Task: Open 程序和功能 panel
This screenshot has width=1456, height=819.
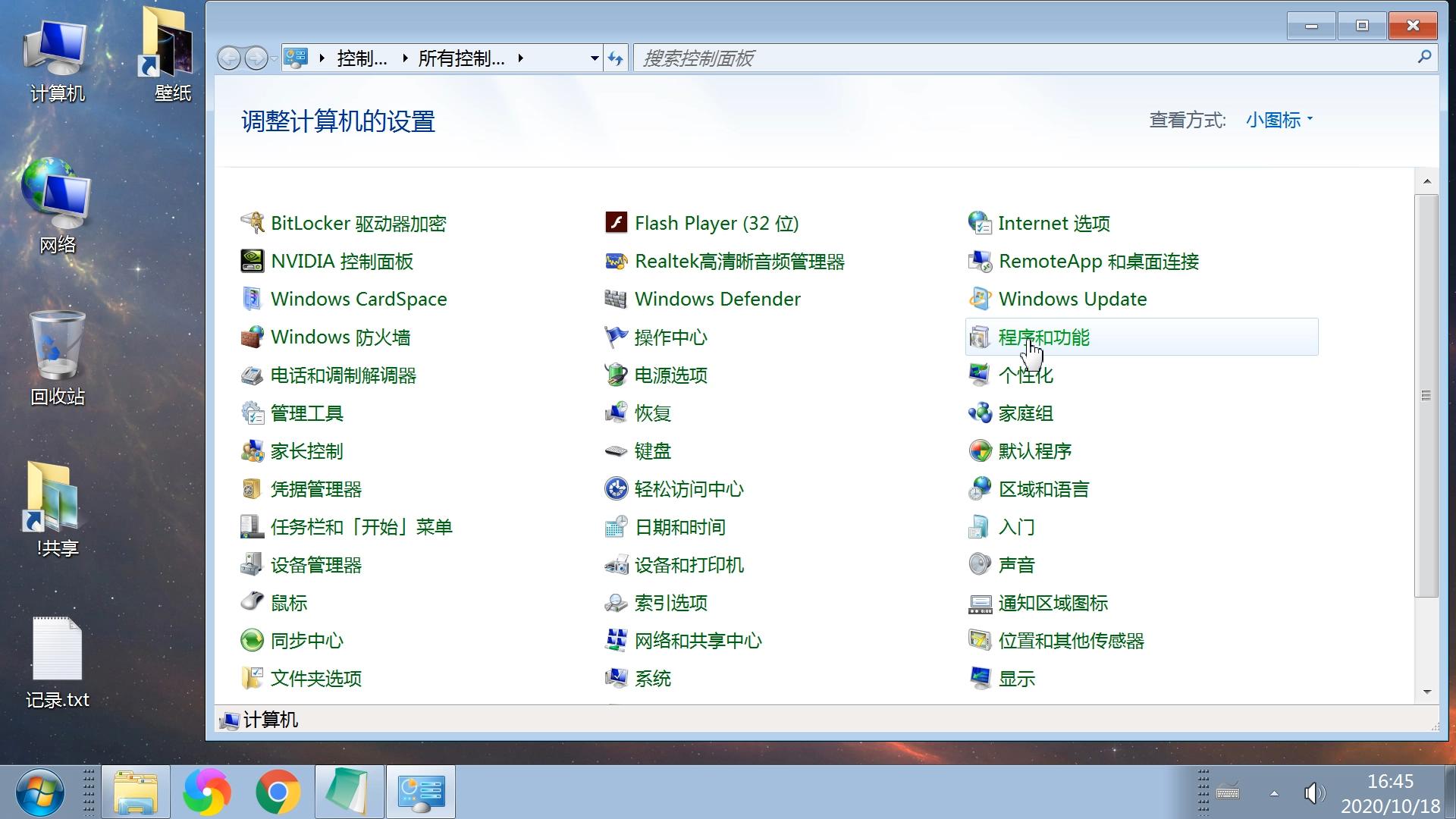Action: tap(1044, 337)
